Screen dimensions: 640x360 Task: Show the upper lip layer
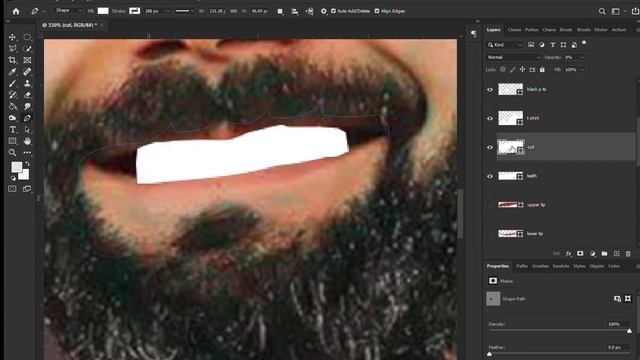coord(490,205)
